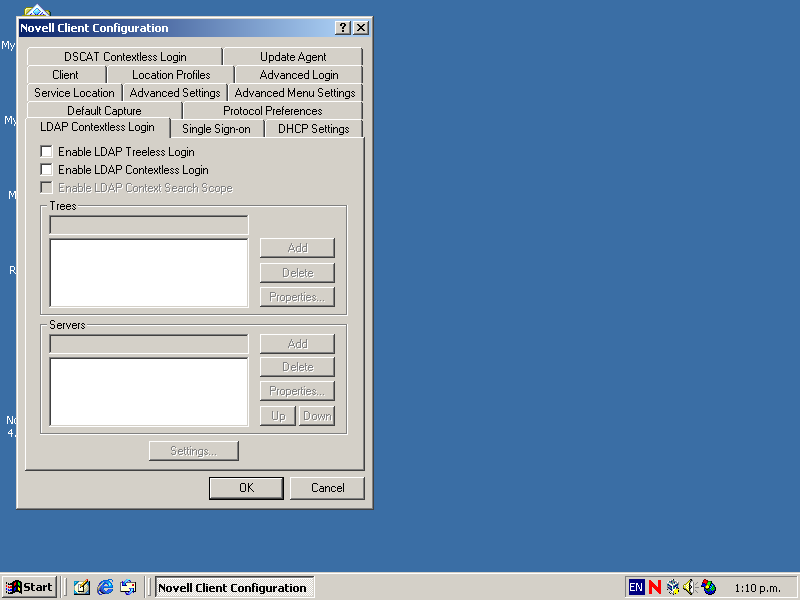Click the EN language indicator in the tray
800x600 pixels.
pyautogui.click(x=636, y=587)
